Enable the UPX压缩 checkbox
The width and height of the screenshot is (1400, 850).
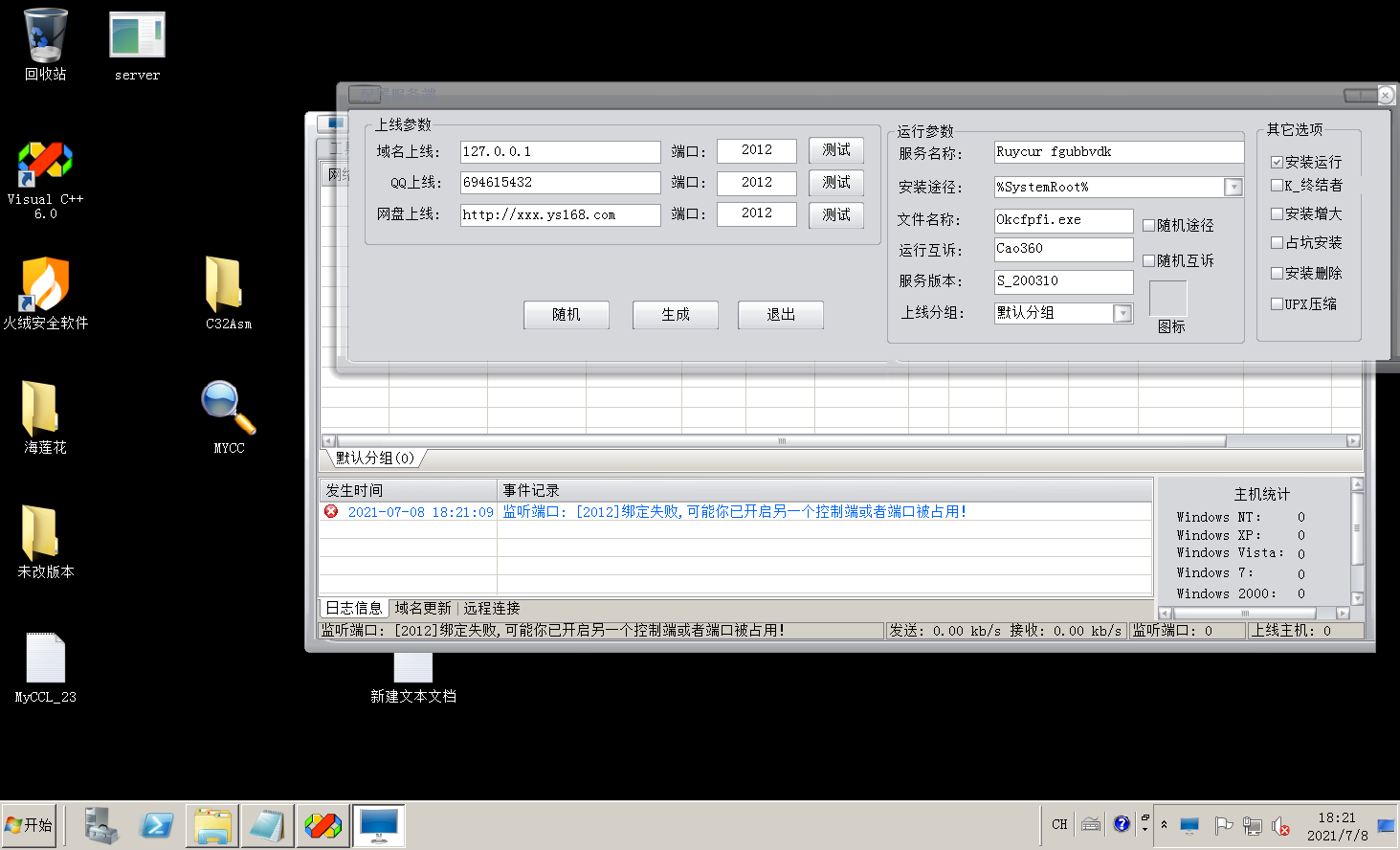1277,303
